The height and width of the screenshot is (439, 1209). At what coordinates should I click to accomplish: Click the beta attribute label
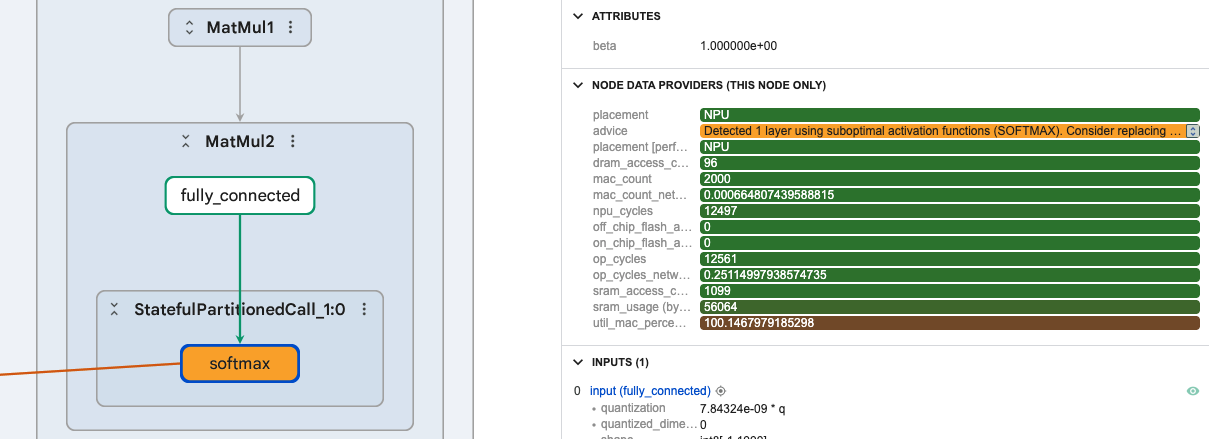[605, 46]
